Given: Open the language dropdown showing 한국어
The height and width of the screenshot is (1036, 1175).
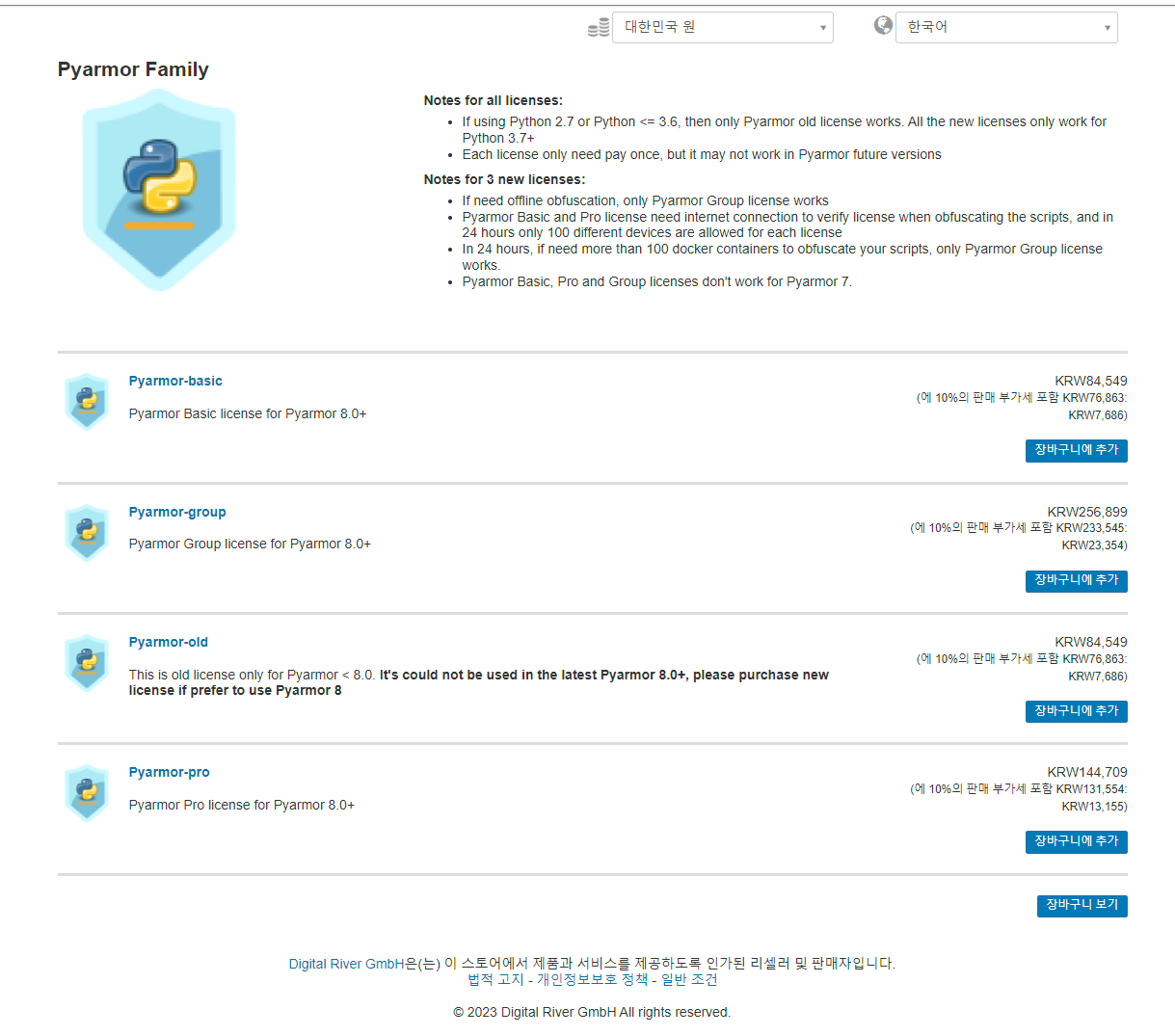Looking at the screenshot, I should click(1006, 27).
